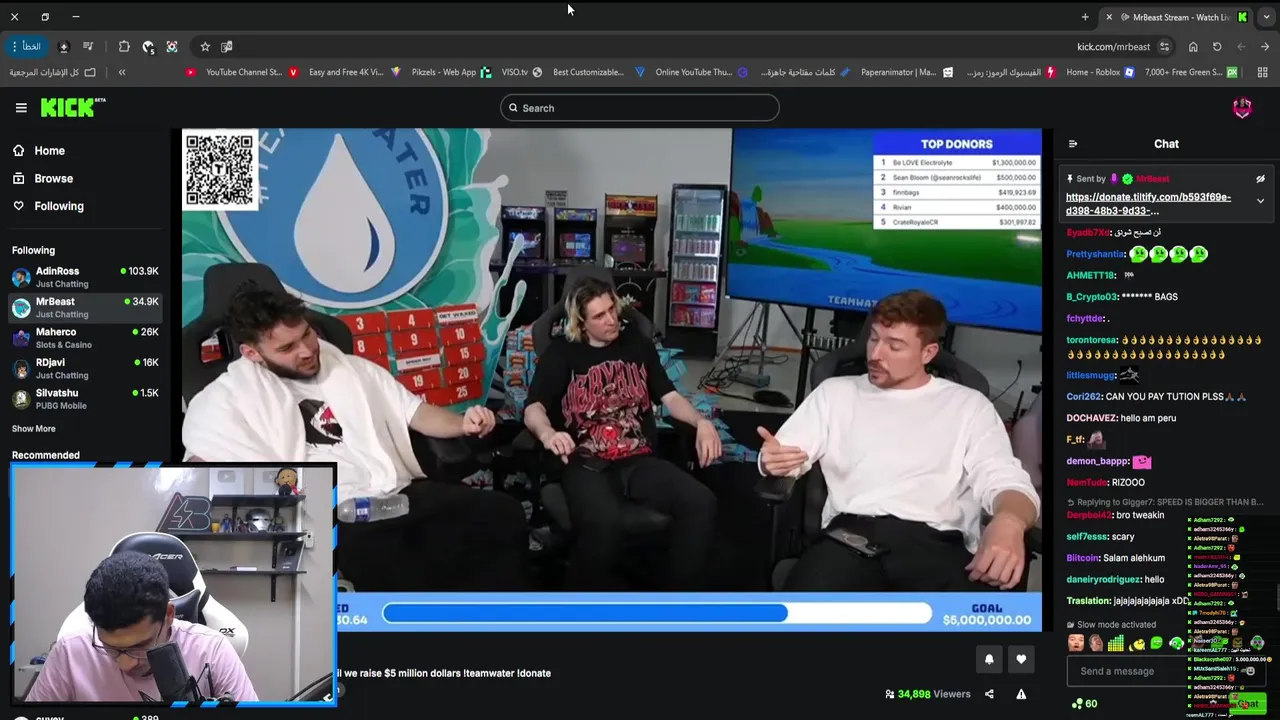The width and height of the screenshot is (1280, 720).
Task: Navigate forward with the browser arrow
Action: 1241,47
